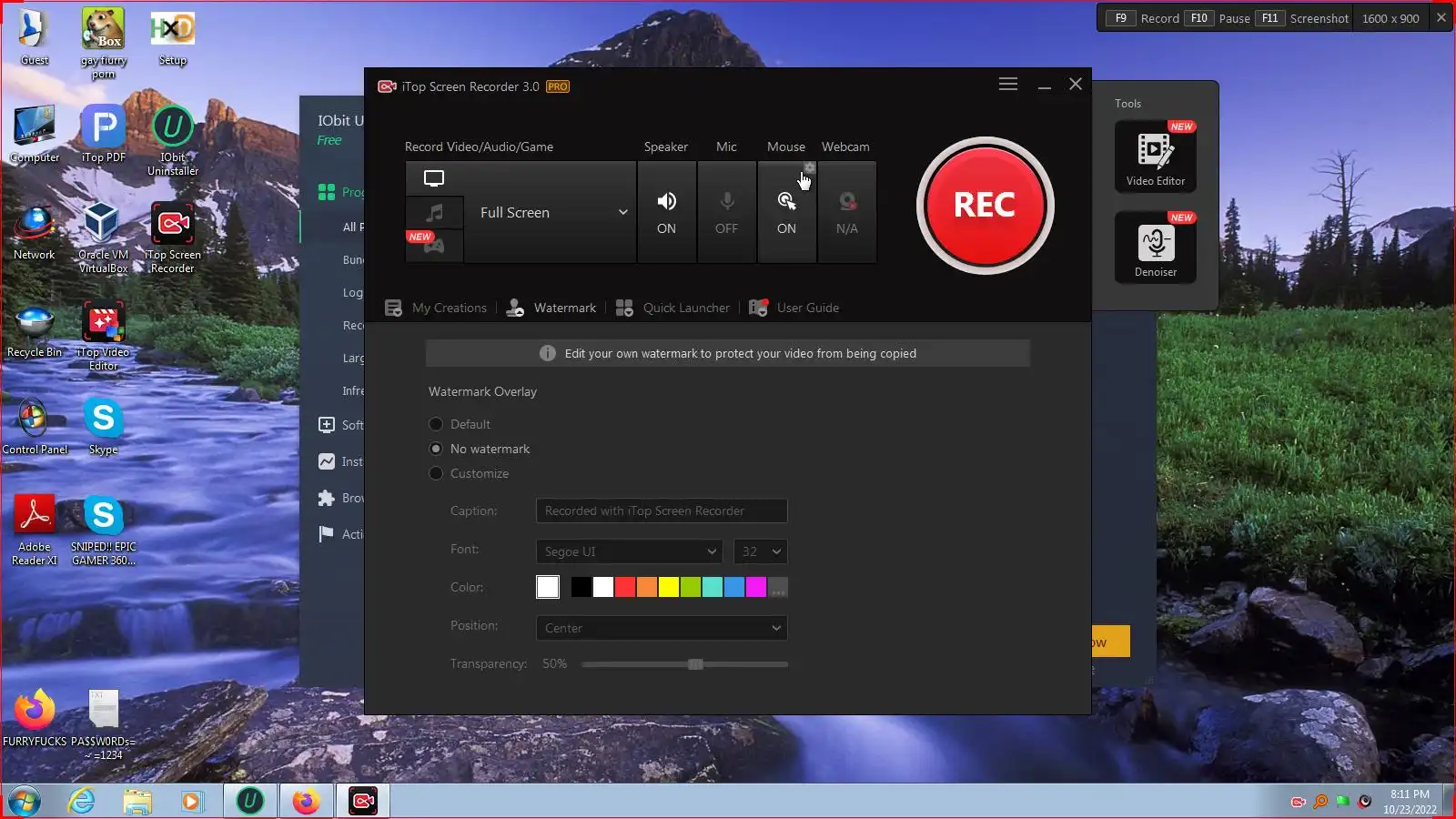Switch to the Watermark tab
This screenshot has width=1456, height=819.
point(551,308)
